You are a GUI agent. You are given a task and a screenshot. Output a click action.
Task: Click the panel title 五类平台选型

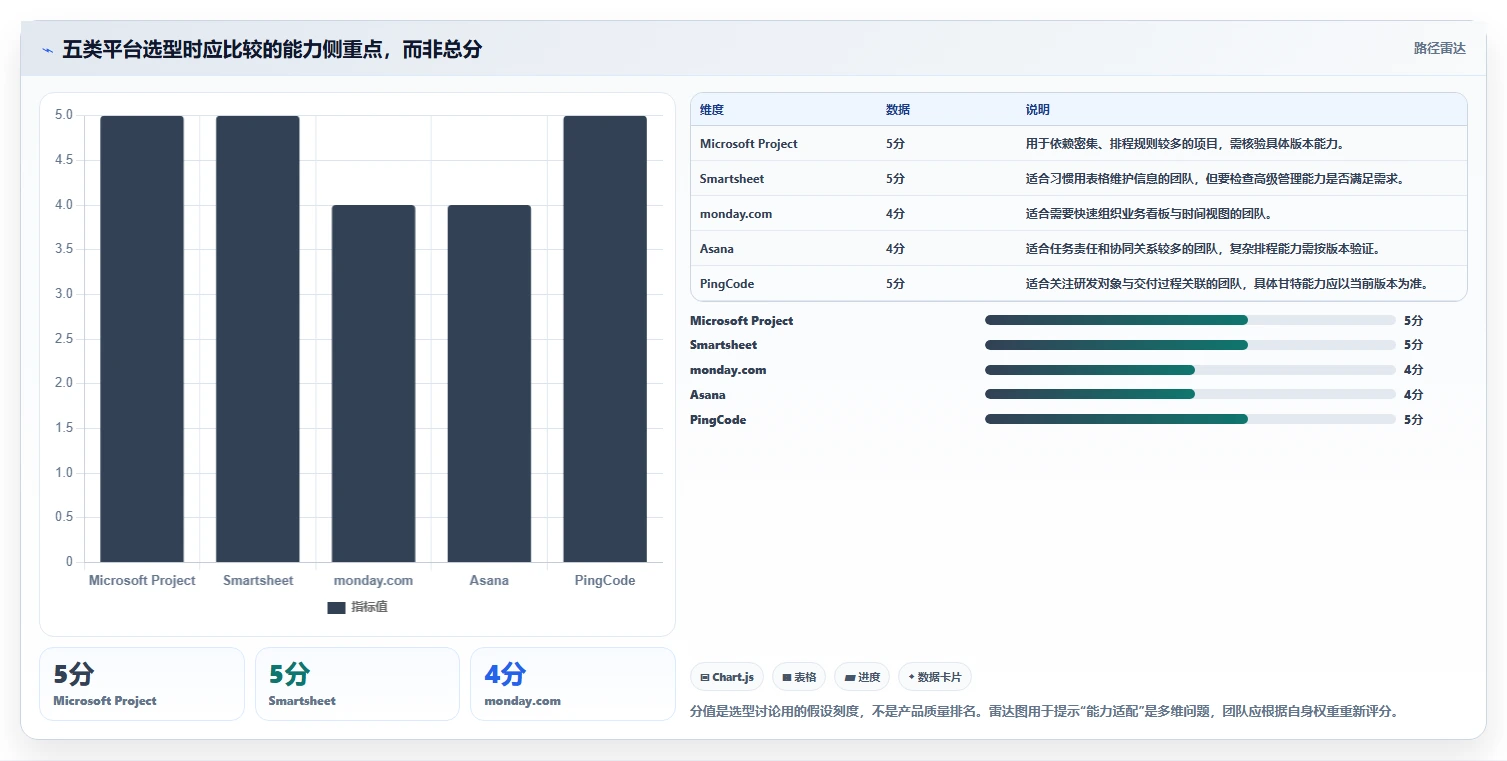coord(272,50)
